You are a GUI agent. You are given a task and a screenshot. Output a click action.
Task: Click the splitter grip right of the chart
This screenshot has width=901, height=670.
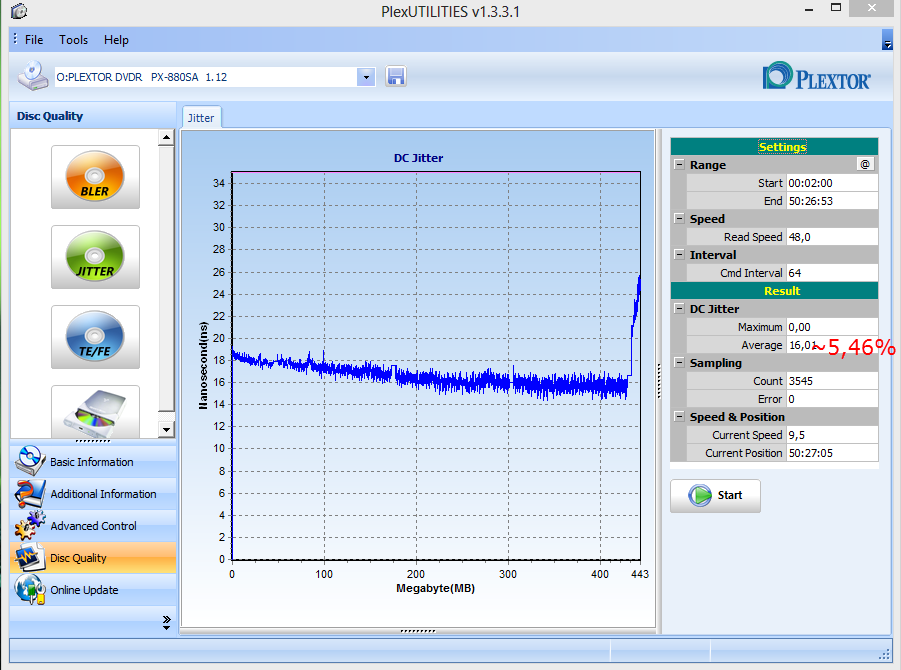(x=659, y=380)
